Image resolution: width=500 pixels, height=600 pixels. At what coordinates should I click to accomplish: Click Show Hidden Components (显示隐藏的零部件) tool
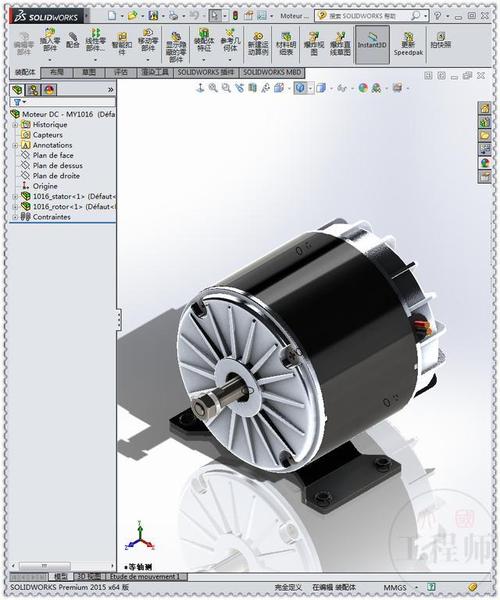point(176,47)
